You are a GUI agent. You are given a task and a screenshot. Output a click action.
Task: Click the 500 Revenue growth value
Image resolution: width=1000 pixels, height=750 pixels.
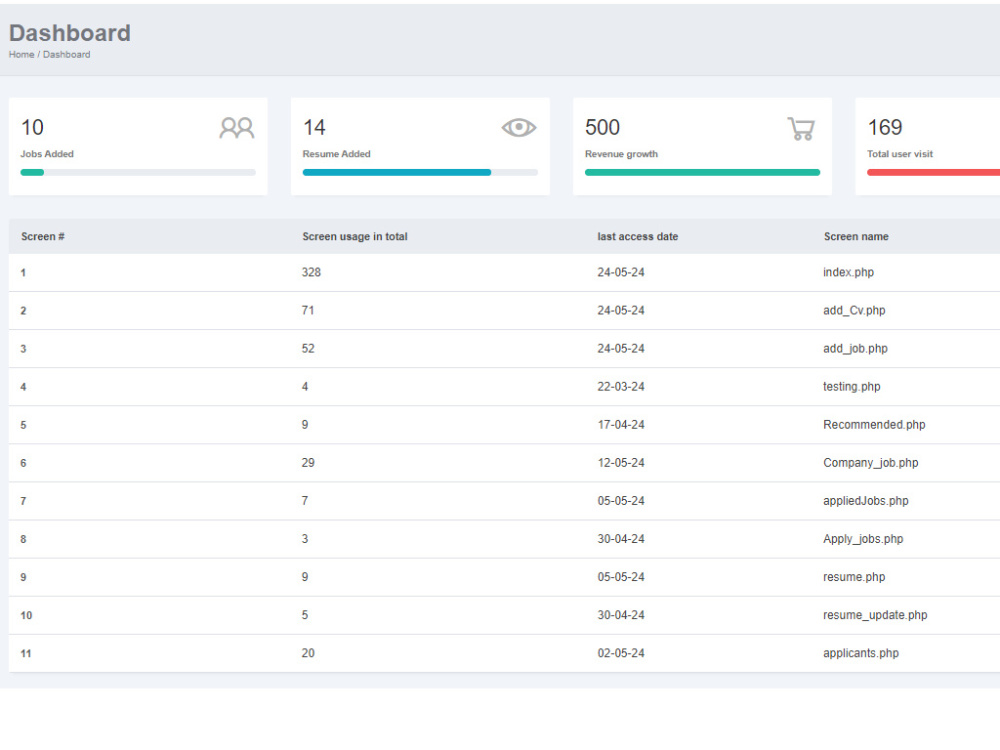tap(603, 128)
